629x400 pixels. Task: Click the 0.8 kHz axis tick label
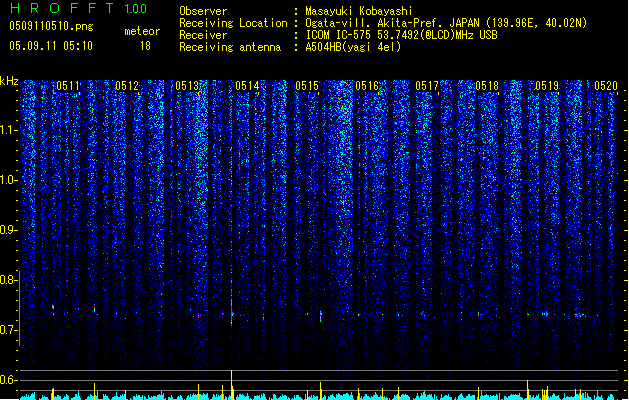pyautogui.click(x=9, y=280)
